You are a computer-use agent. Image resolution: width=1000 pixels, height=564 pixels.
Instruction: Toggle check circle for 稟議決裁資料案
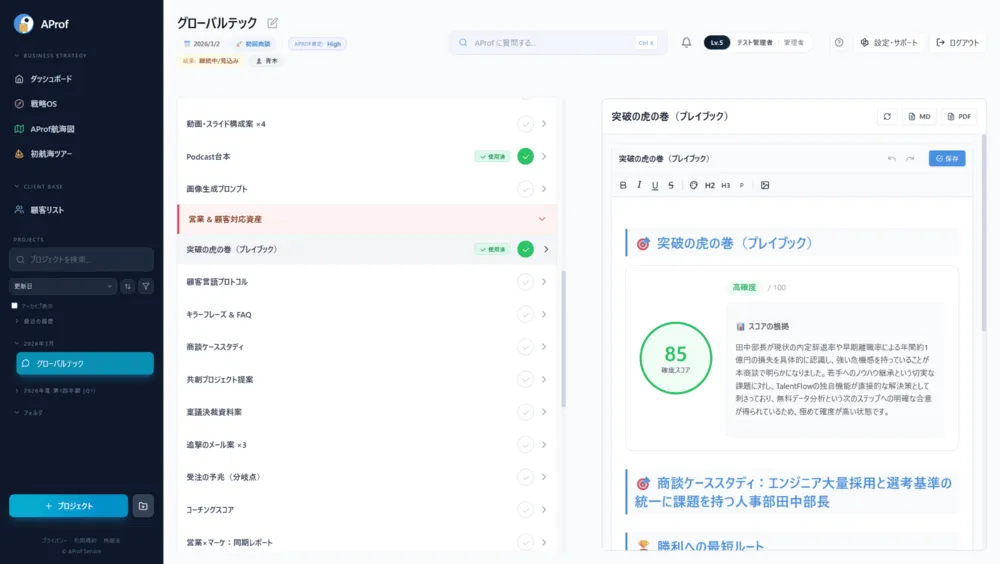coord(525,412)
